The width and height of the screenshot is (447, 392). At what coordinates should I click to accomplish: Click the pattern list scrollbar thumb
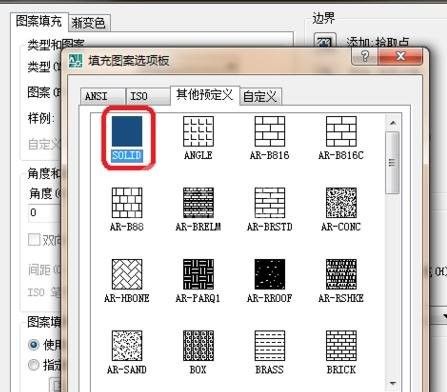pyautogui.click(x=392, y=162)
